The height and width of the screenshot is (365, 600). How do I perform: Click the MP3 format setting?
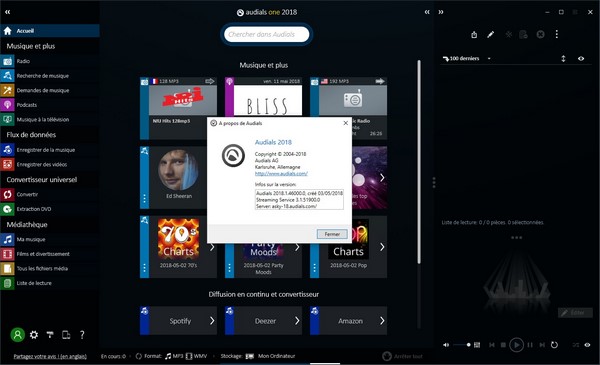click(174, 356)
